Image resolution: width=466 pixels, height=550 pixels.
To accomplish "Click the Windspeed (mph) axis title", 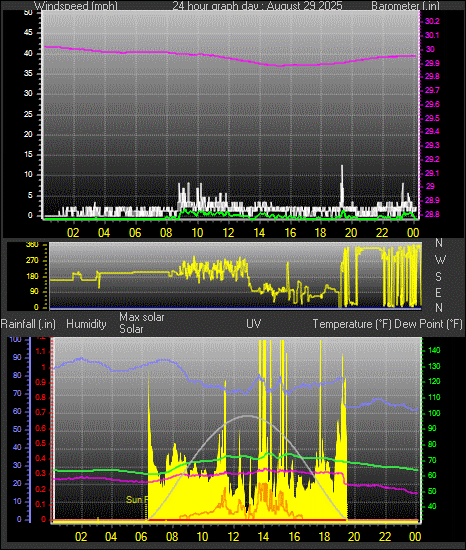I will (75, 5).
